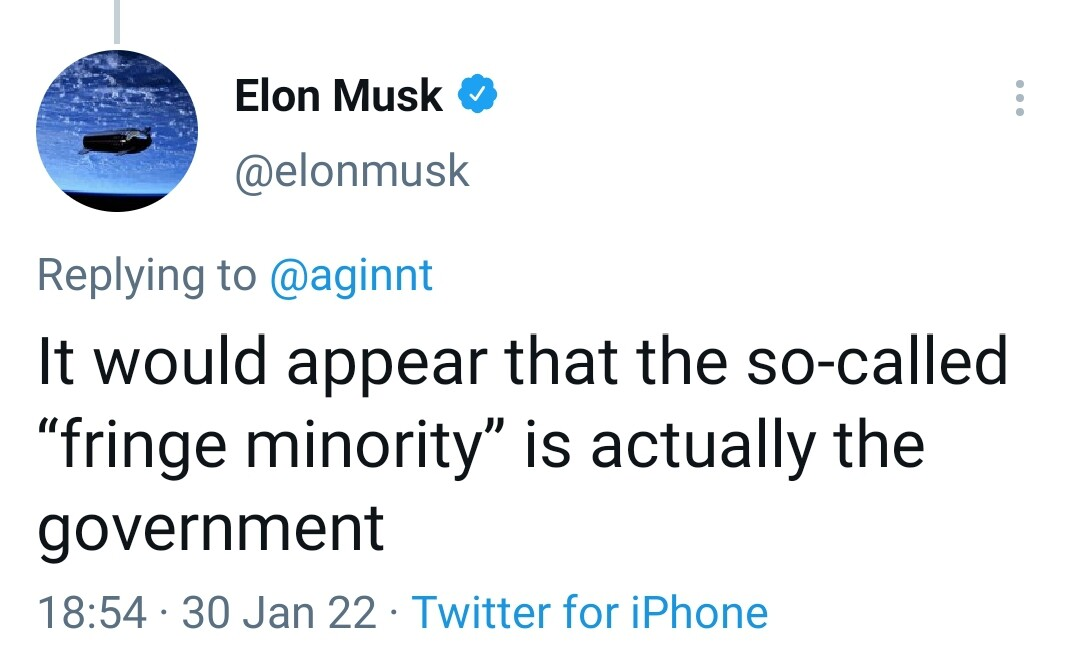The width and height of the screenshot is (1080, 668).
Task: Click the Elon Musk display name
Action: [338, 96]
